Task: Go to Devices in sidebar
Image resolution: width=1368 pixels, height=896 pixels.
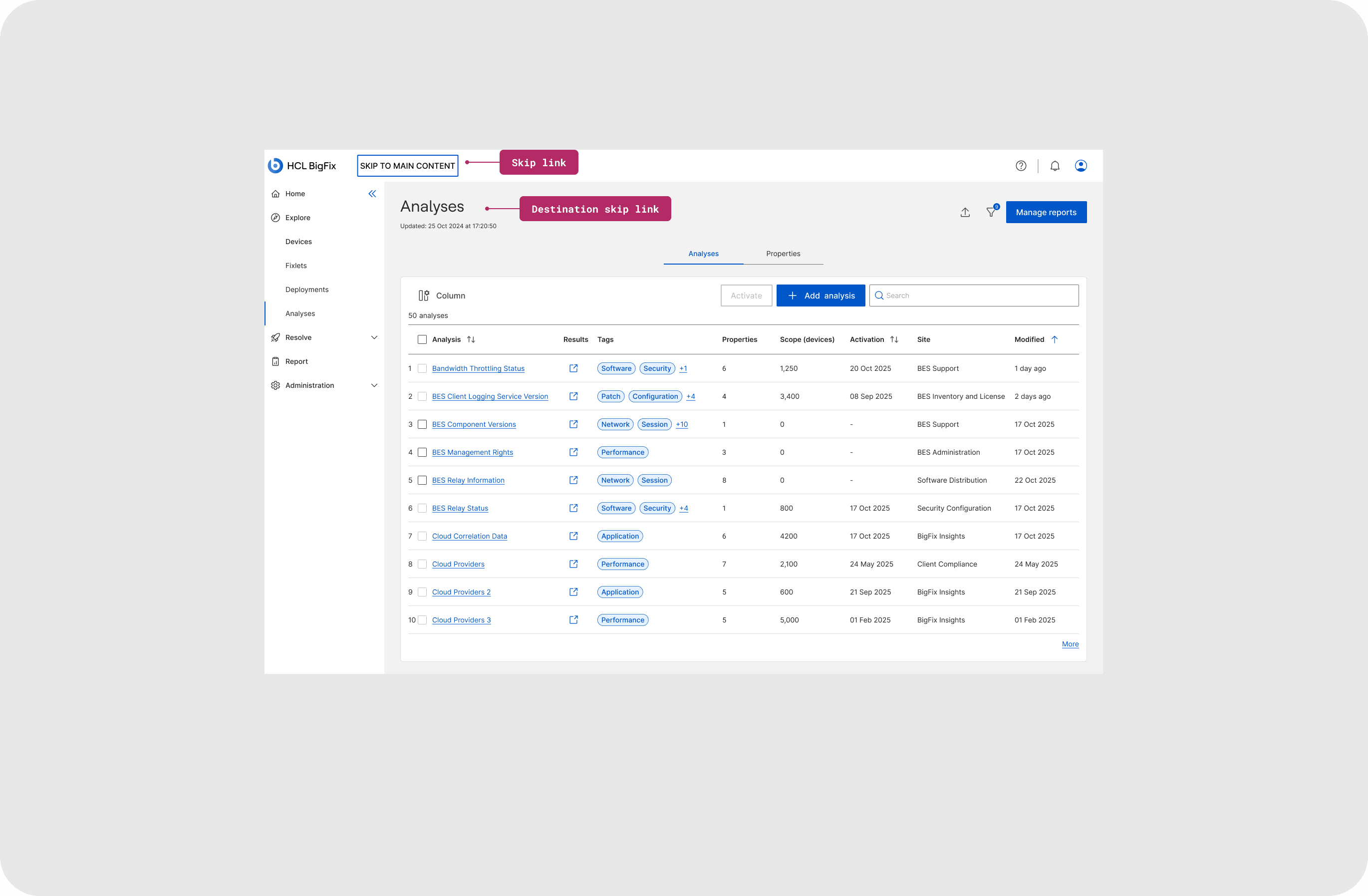Action: [x=298, y=242]
